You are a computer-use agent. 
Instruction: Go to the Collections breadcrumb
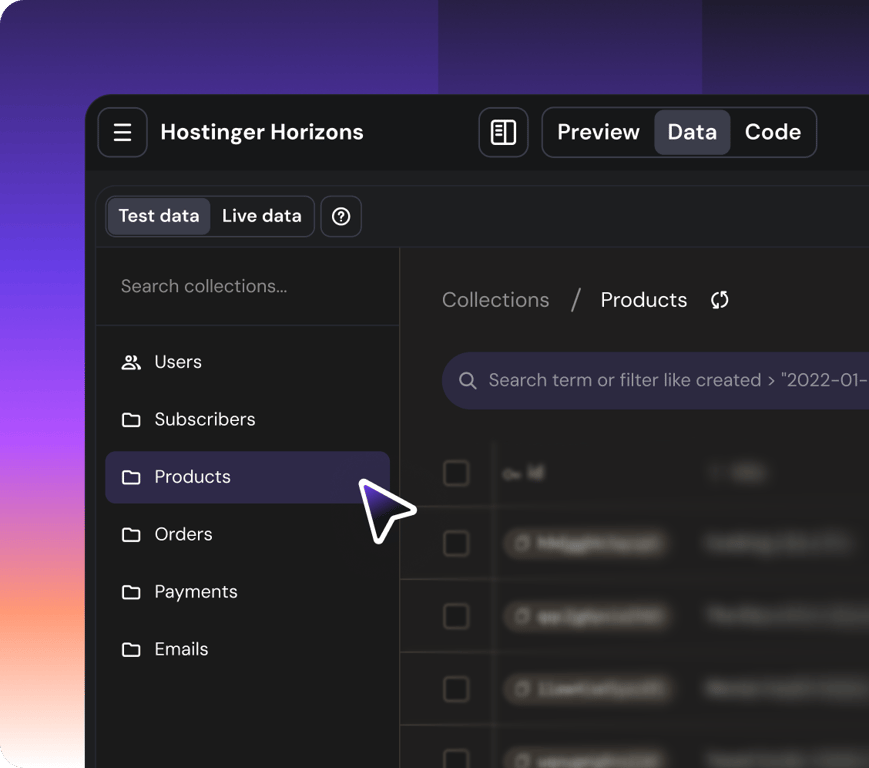click(495, 300)
